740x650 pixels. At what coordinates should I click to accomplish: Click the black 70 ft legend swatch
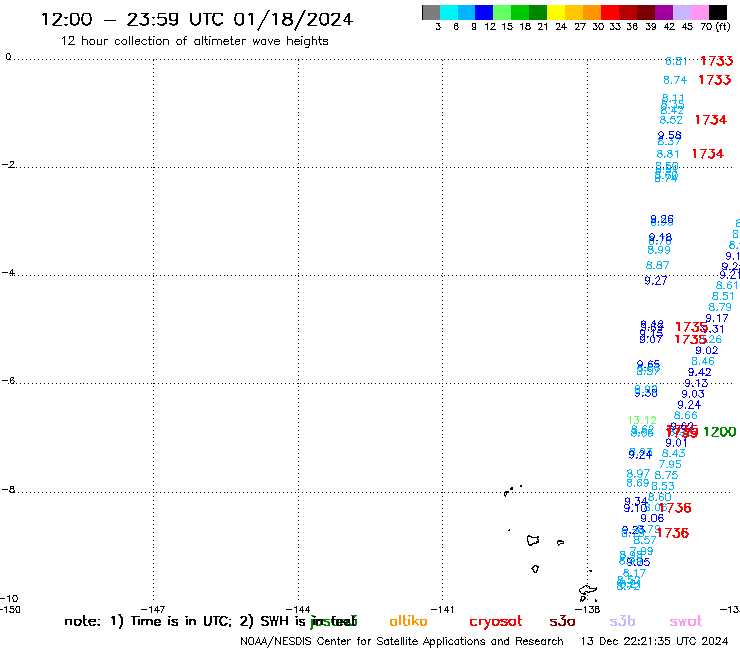pyautogui.click(x=718, y=12)
